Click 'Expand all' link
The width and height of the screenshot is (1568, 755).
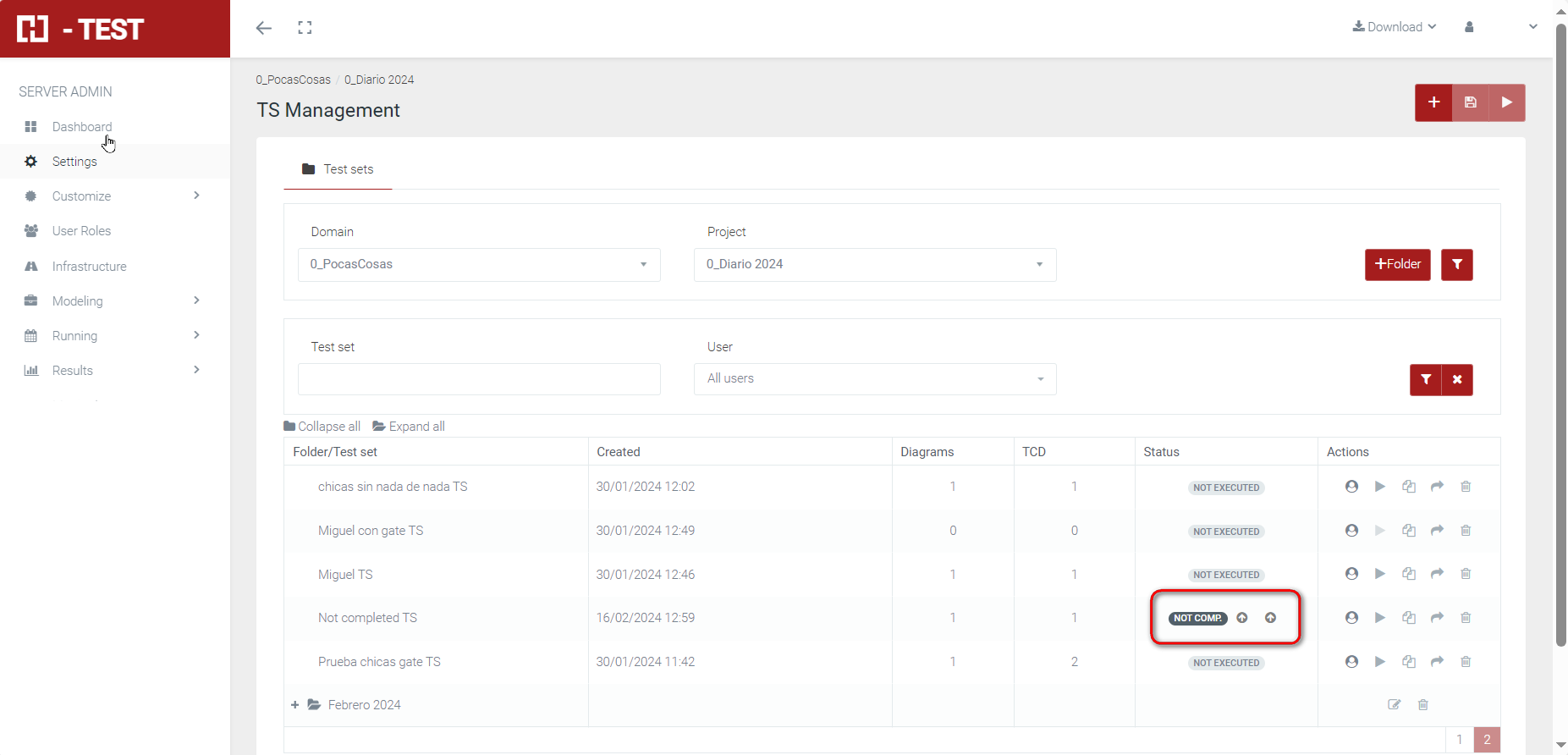point(409,427)
